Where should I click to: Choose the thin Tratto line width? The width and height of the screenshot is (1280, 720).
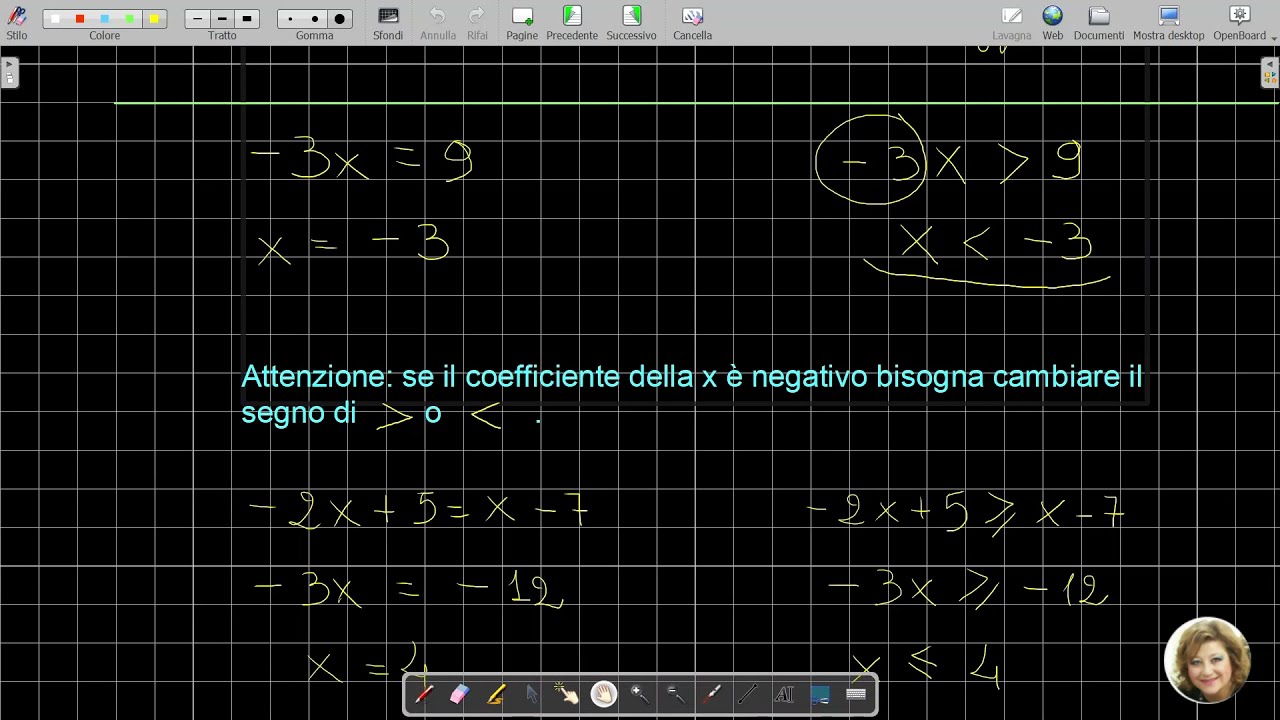click(198, 19)
